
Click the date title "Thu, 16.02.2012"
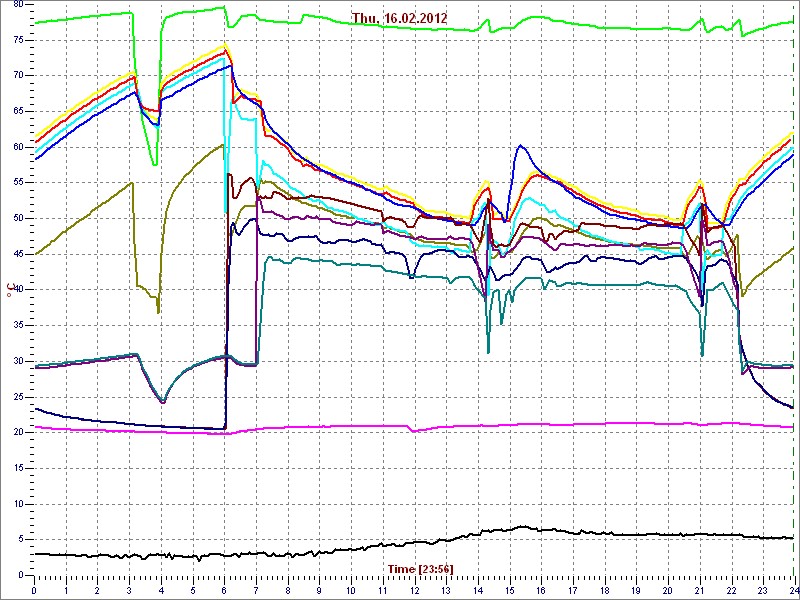(399, 18)
